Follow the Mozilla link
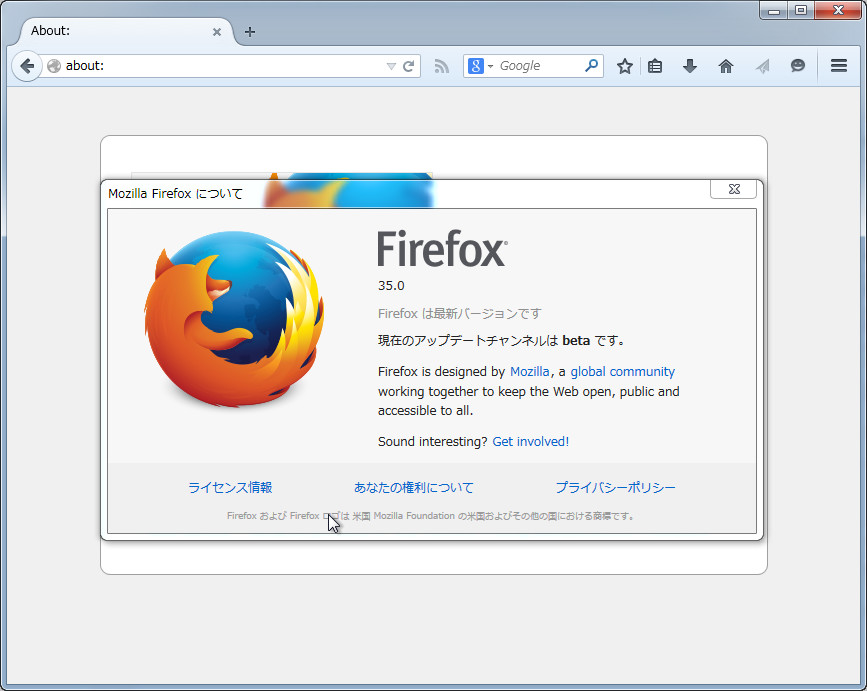The image size is (867, 691). (529, 371)
